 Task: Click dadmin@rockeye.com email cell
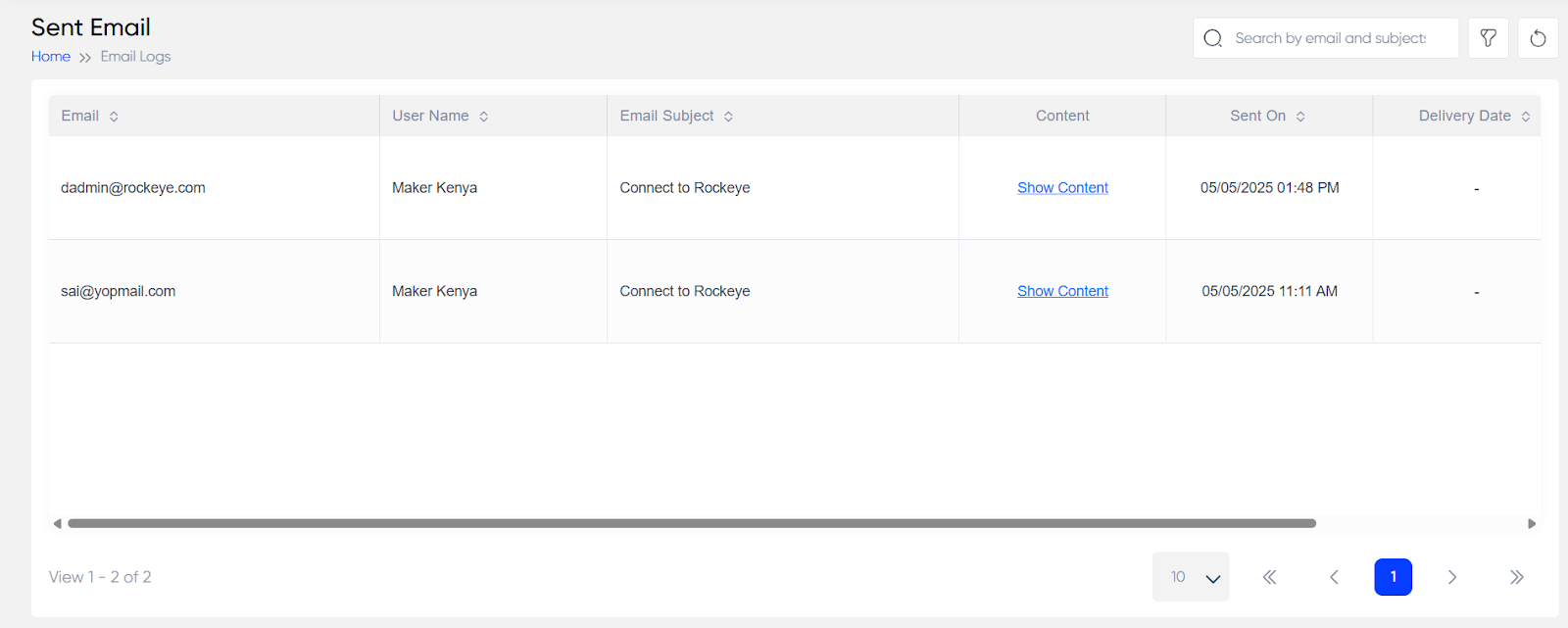133,188
